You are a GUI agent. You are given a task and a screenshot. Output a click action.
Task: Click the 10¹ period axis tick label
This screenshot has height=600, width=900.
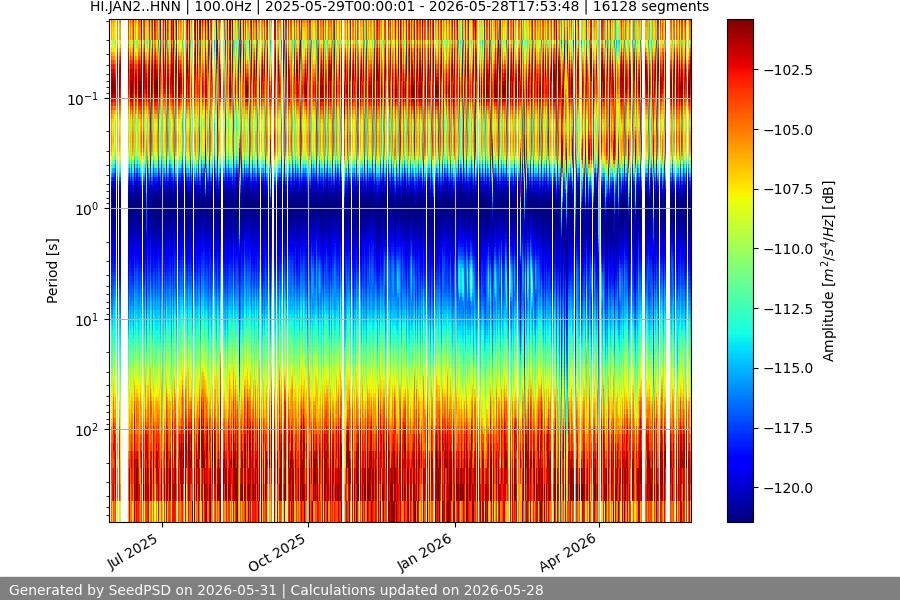click(87, 320)
